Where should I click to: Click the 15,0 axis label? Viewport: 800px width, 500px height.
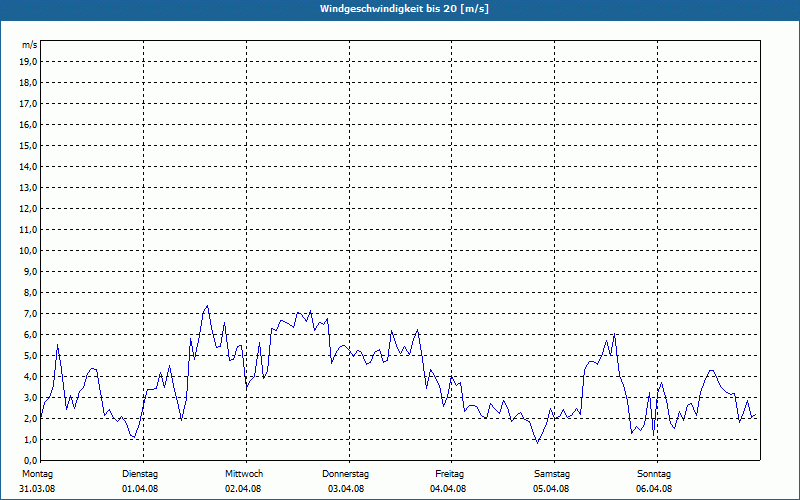[28, 145]
